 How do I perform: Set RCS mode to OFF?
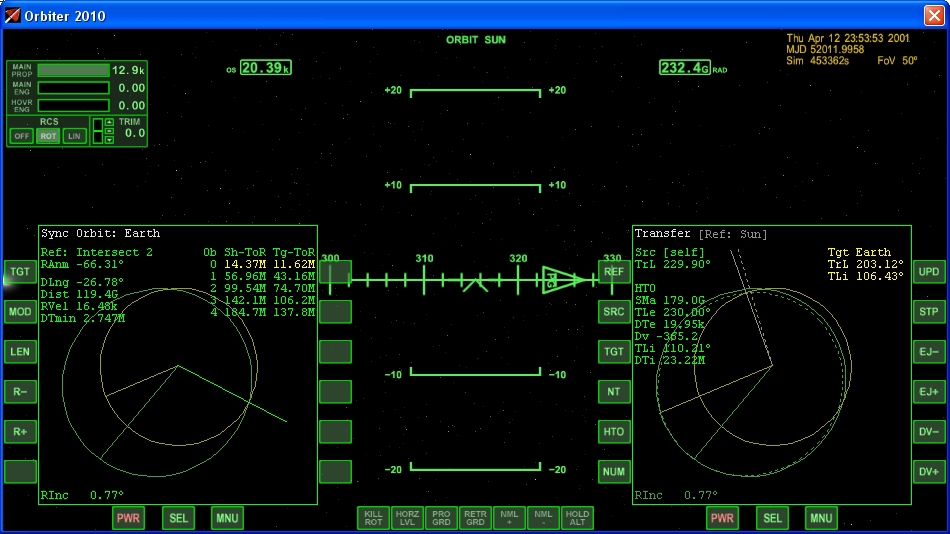coord(22,136)
